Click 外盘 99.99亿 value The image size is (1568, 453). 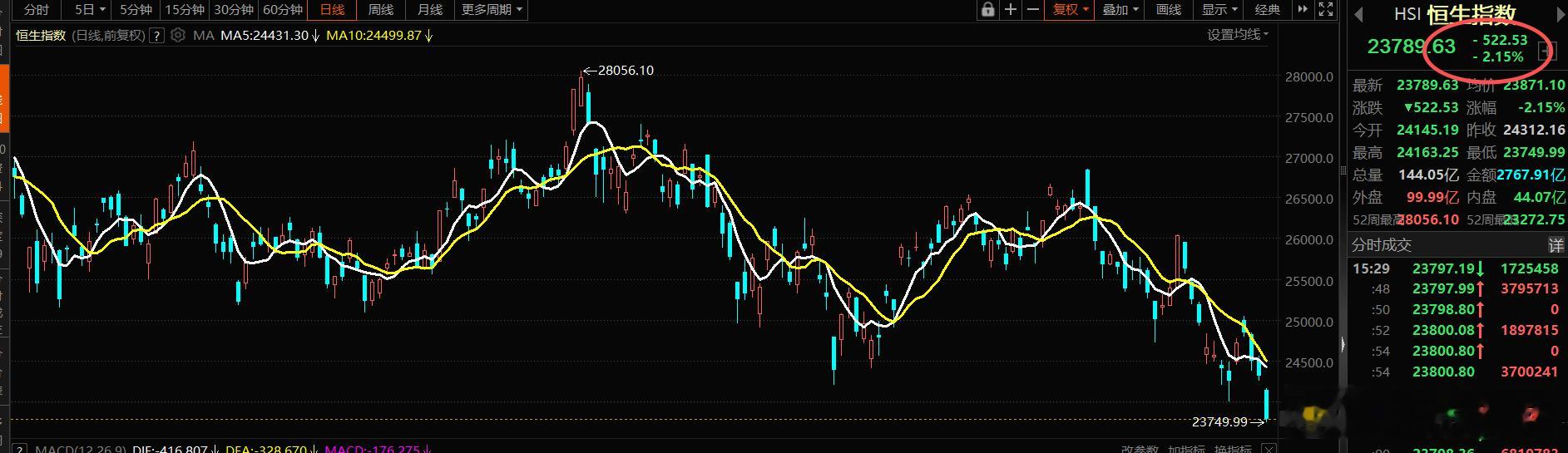coord(1432,198)
